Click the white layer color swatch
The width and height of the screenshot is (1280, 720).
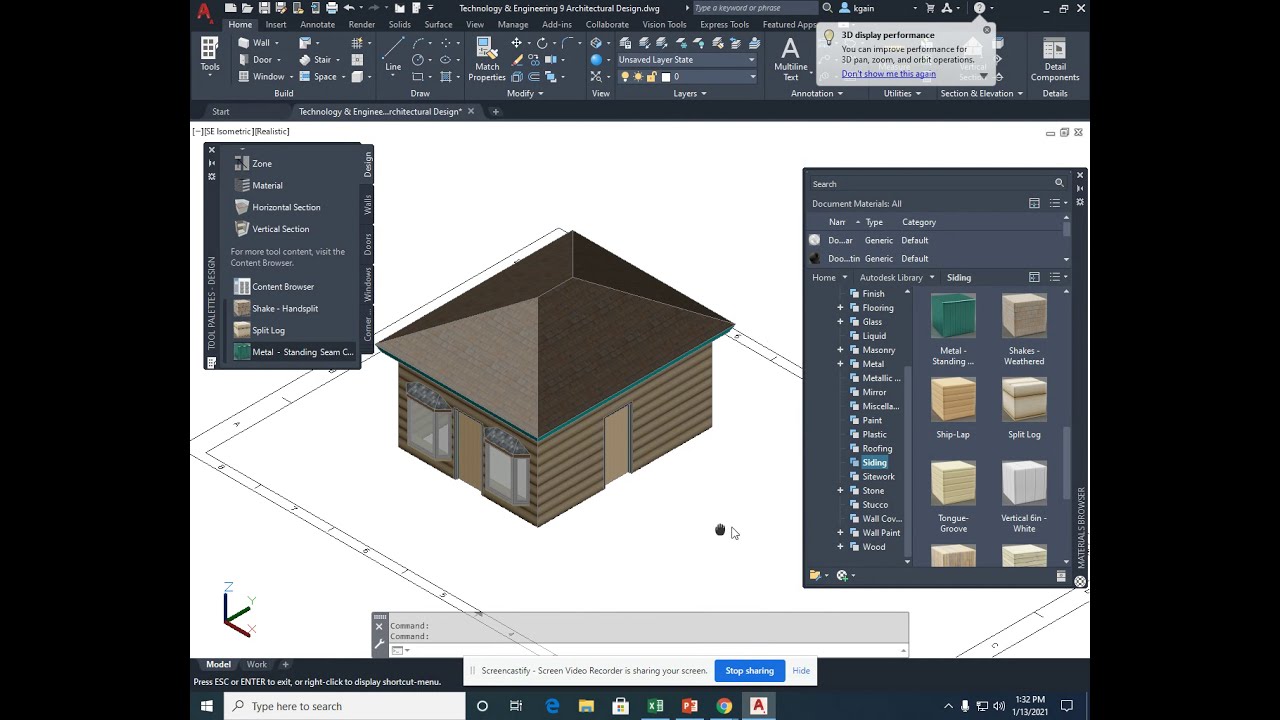click(664, 77)
